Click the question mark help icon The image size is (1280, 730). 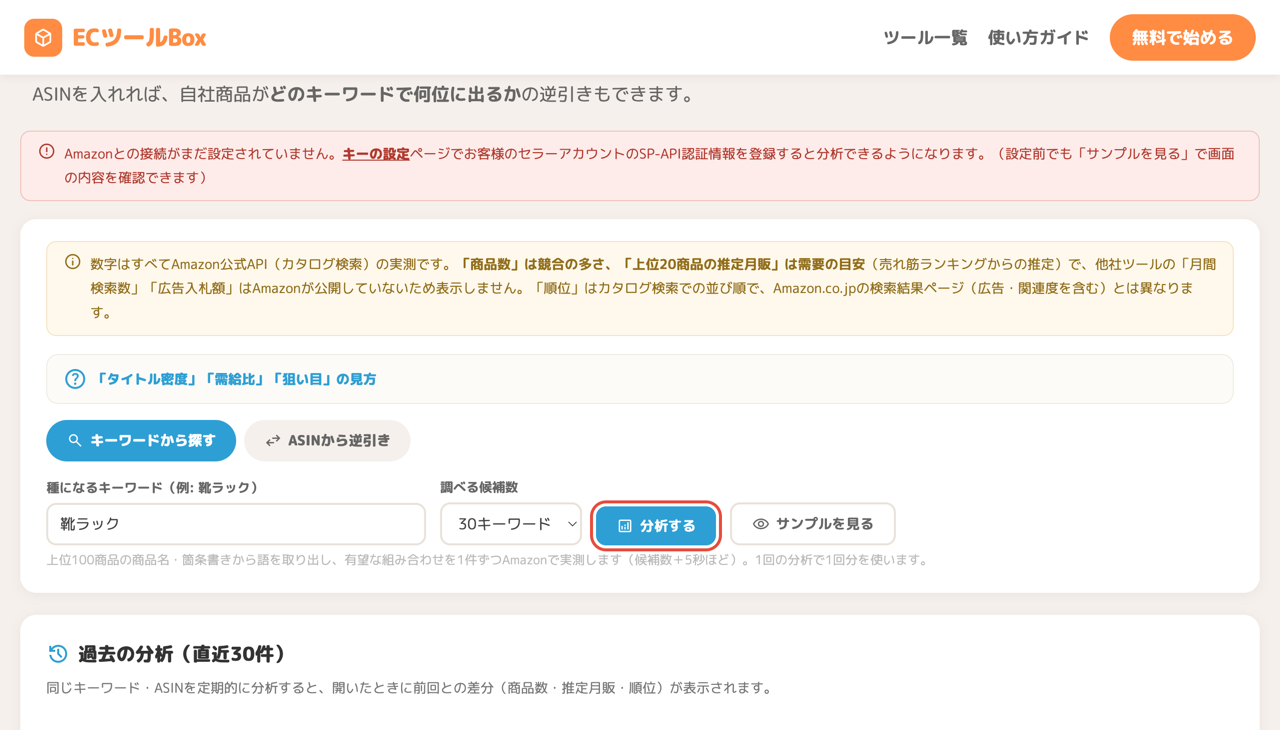tap(75, 379)
